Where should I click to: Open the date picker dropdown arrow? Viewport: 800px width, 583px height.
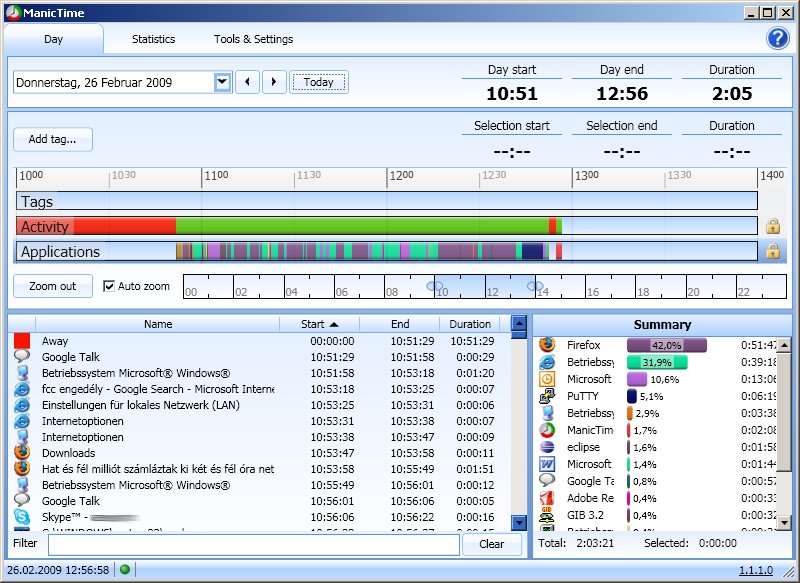pyautogui.click(x=223, y=82)
